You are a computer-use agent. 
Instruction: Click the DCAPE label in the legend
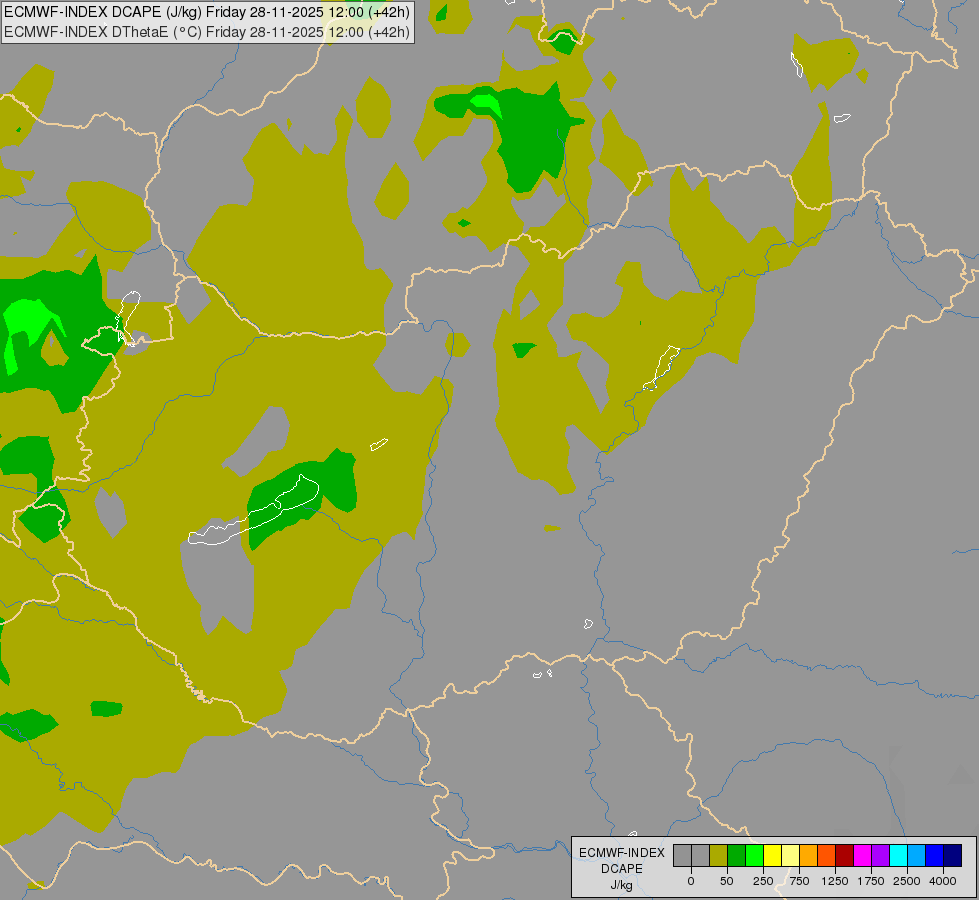coord(622,869)
